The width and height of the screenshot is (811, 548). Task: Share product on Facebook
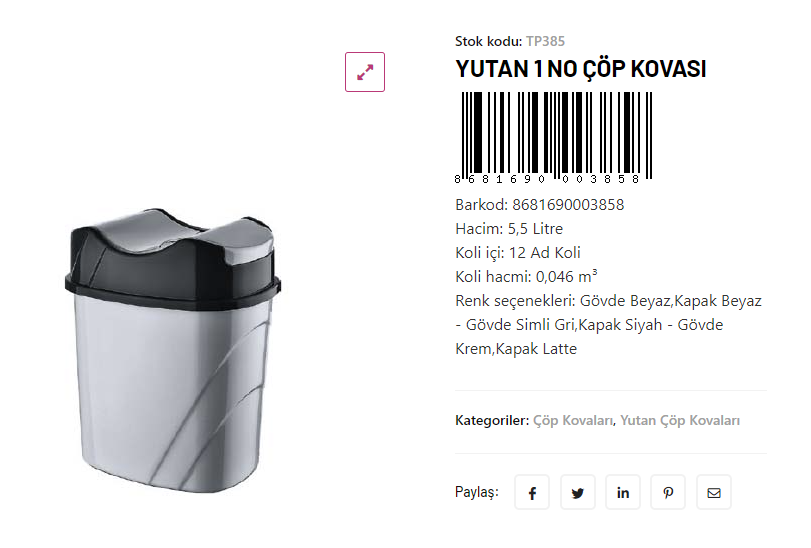(x=532, y=492)
